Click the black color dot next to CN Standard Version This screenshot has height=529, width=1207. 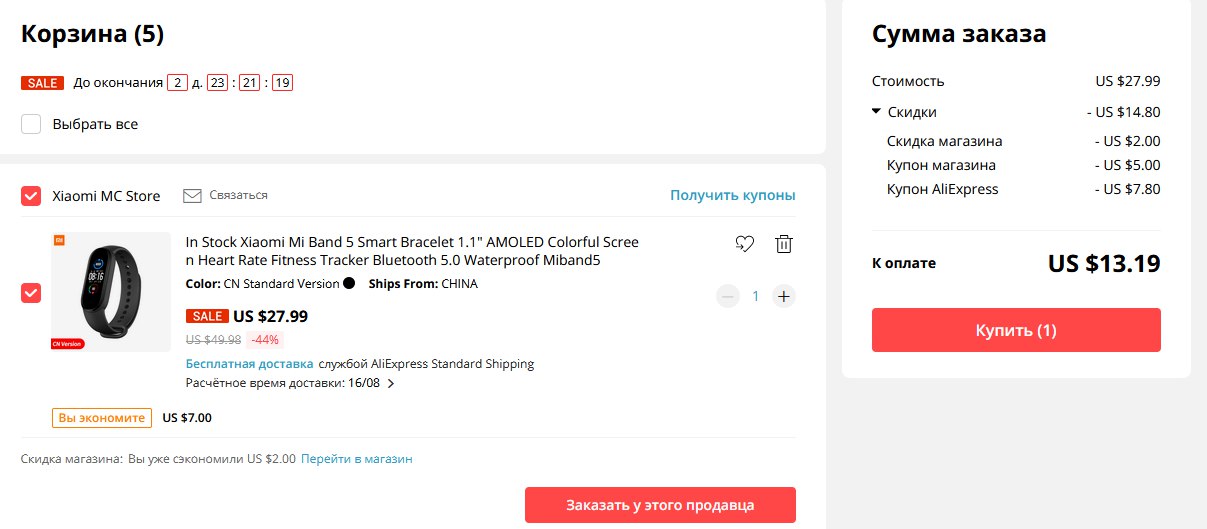click(349, 284)
